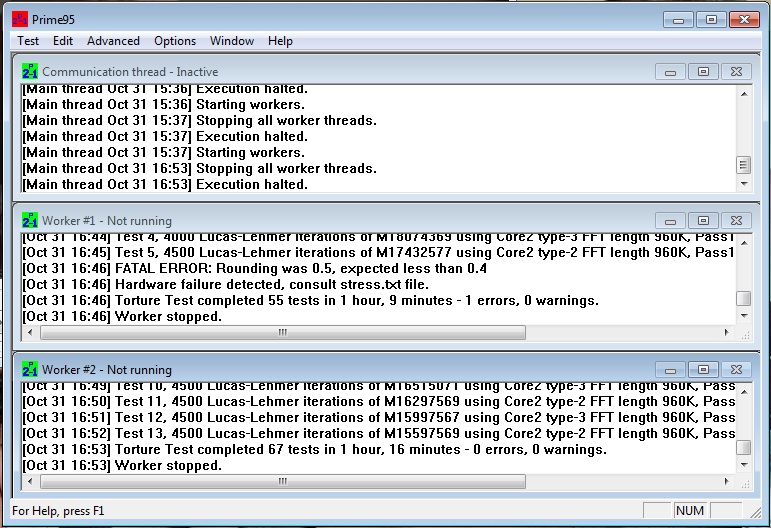
Task: Click Test 13 M15597569 log line
Action: pyautogui.click(x=379, y=434)
